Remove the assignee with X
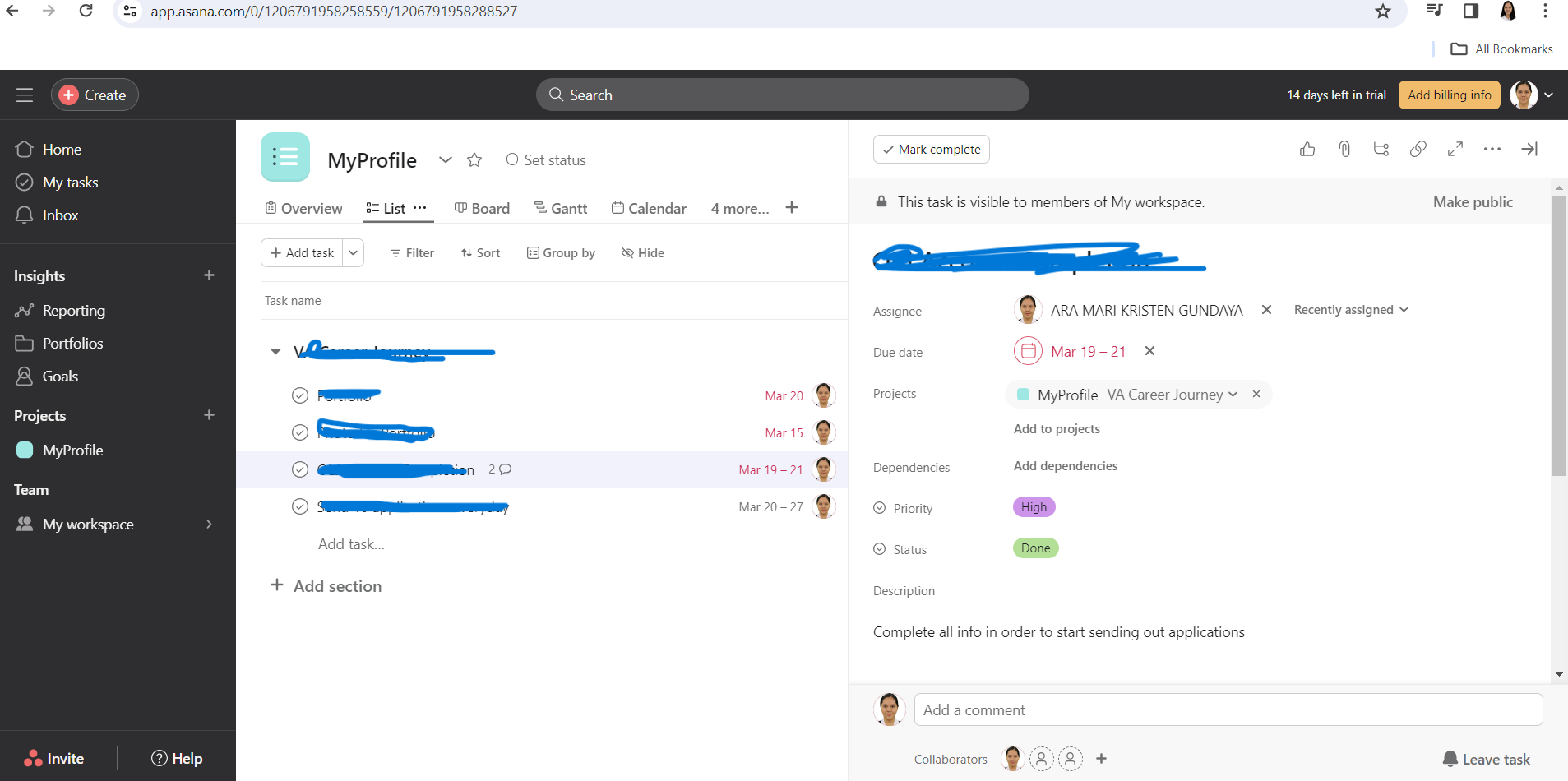The height and width of the screenshot is (781, 1568). pyautogui.click(x=1266, y=310)
